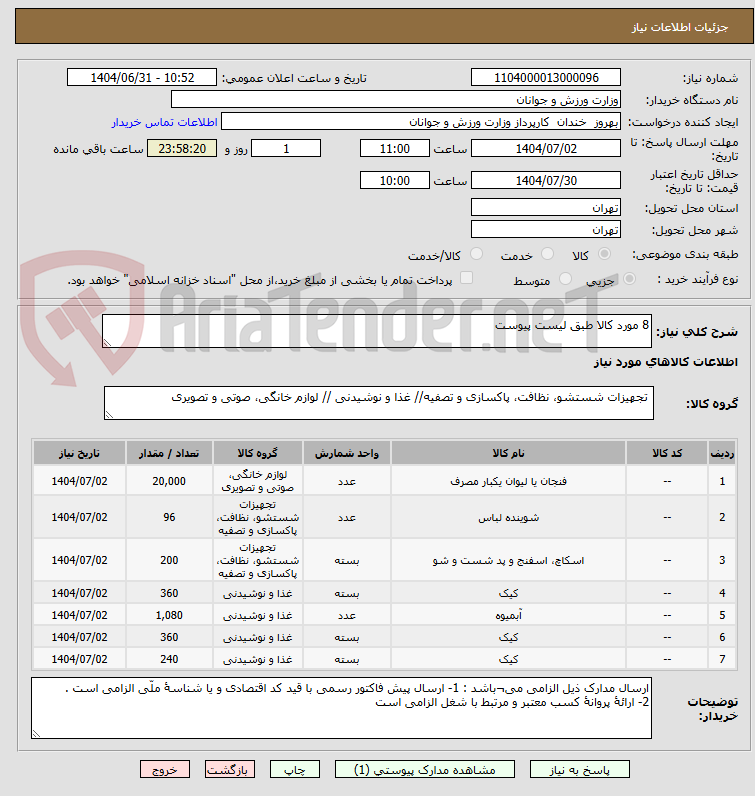Viewport: 755px width, 796px height.
Task: Click item 'اسکاچ، اسفنج و پد شست و شو'
Action: (508, 560)
